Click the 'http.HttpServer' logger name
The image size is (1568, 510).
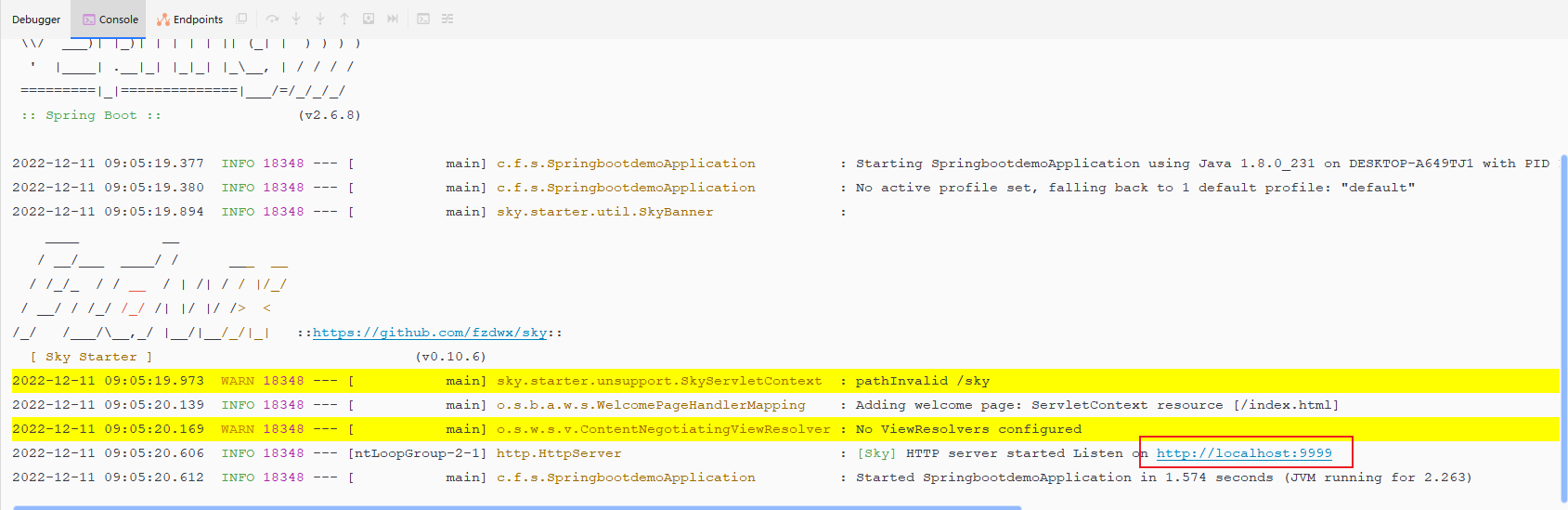coord(559,453)
